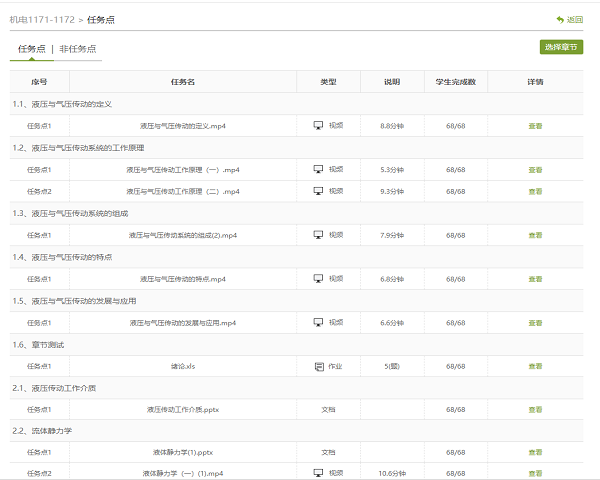Click homework icon for 绪论.xls row
Viewport: 600px width, 480px height.
tap(319, 366)
